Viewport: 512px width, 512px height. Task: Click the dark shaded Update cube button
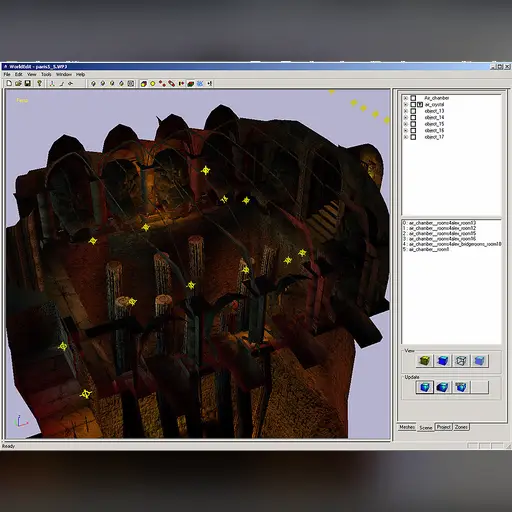click(x=443, y=387)
